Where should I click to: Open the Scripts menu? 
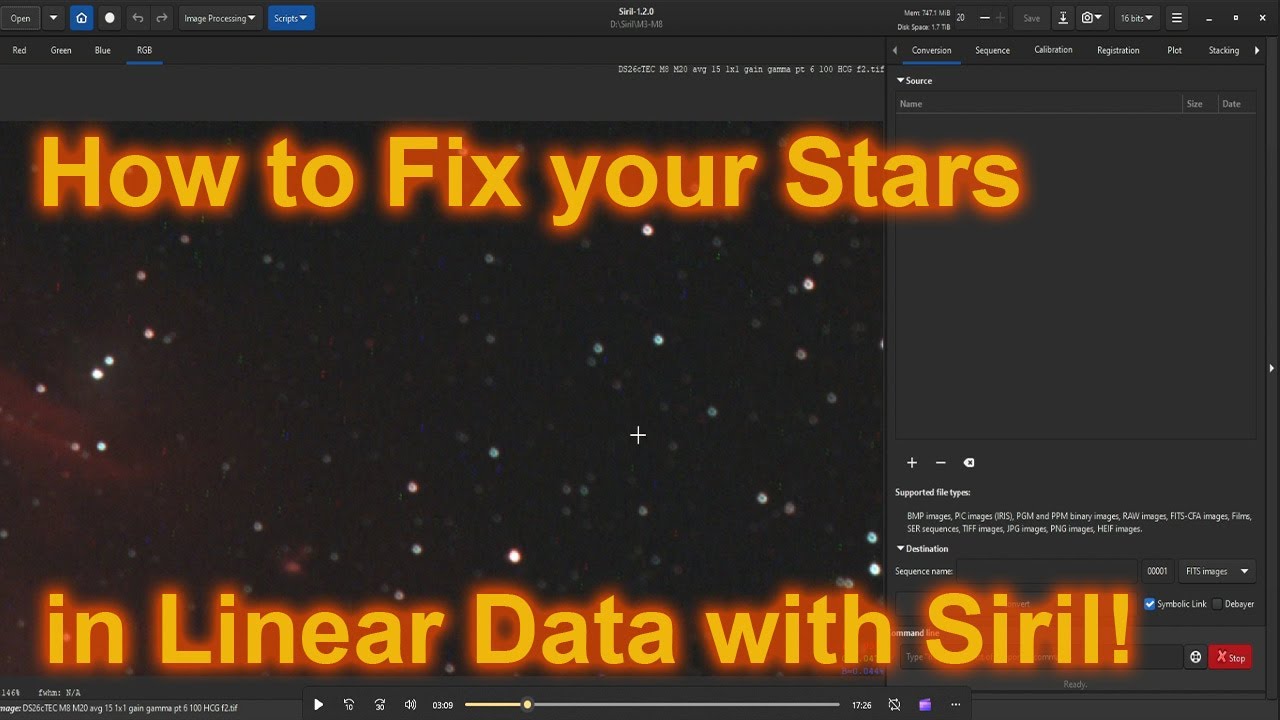(x=291, y=18)
